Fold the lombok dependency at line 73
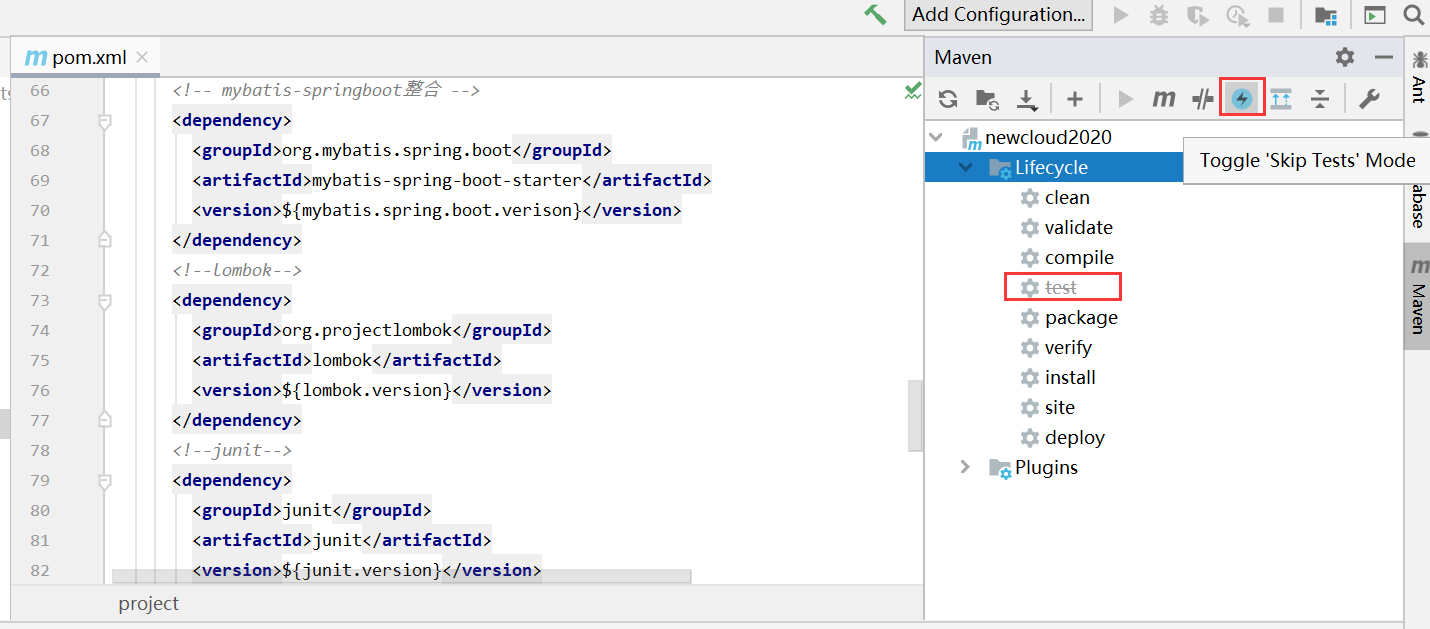 click(104, 300)
